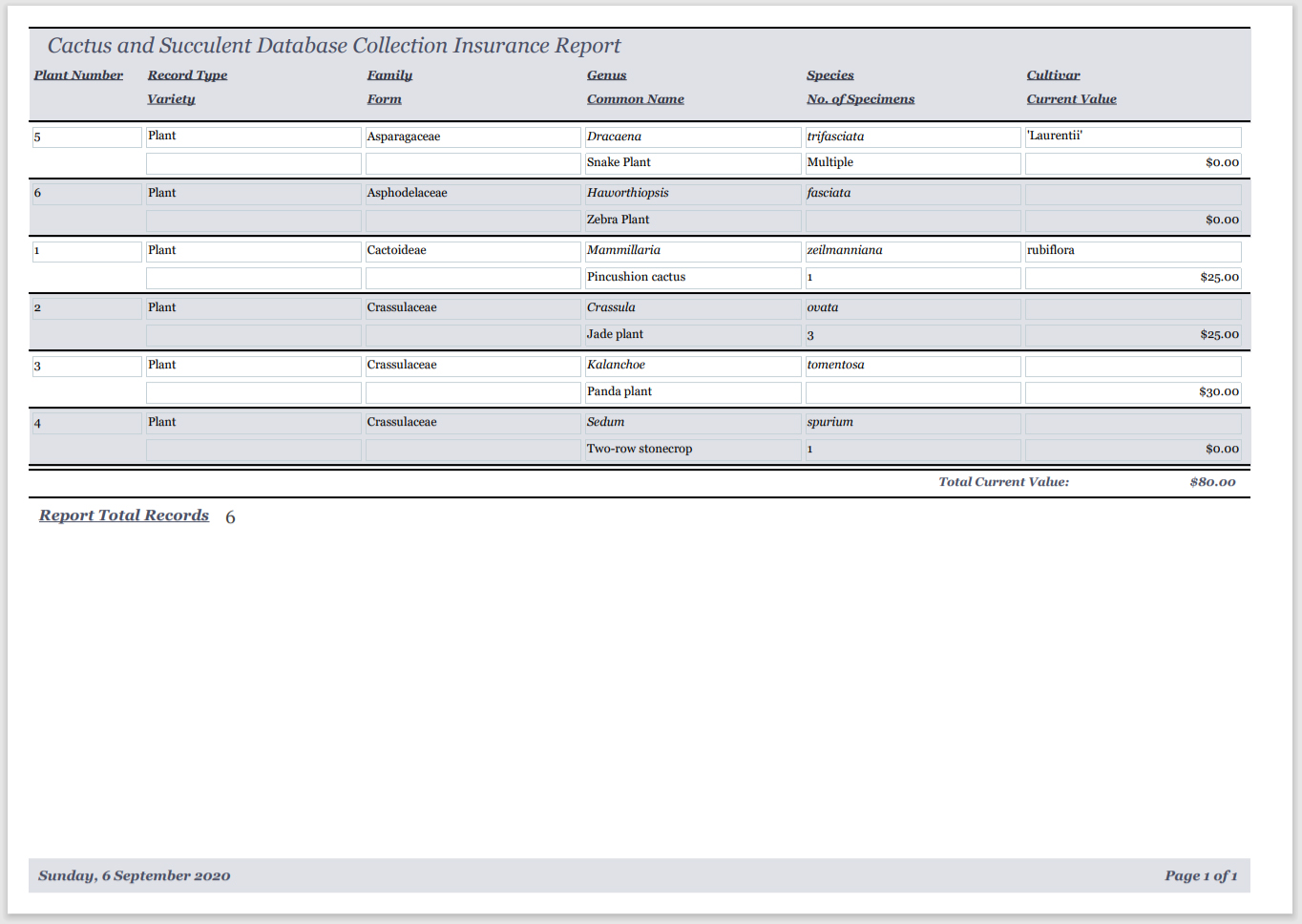Viewport: 1302px width, 924px height.
Task: Click the Page 1 of 1 footer text
Action: click(1201, 875)
